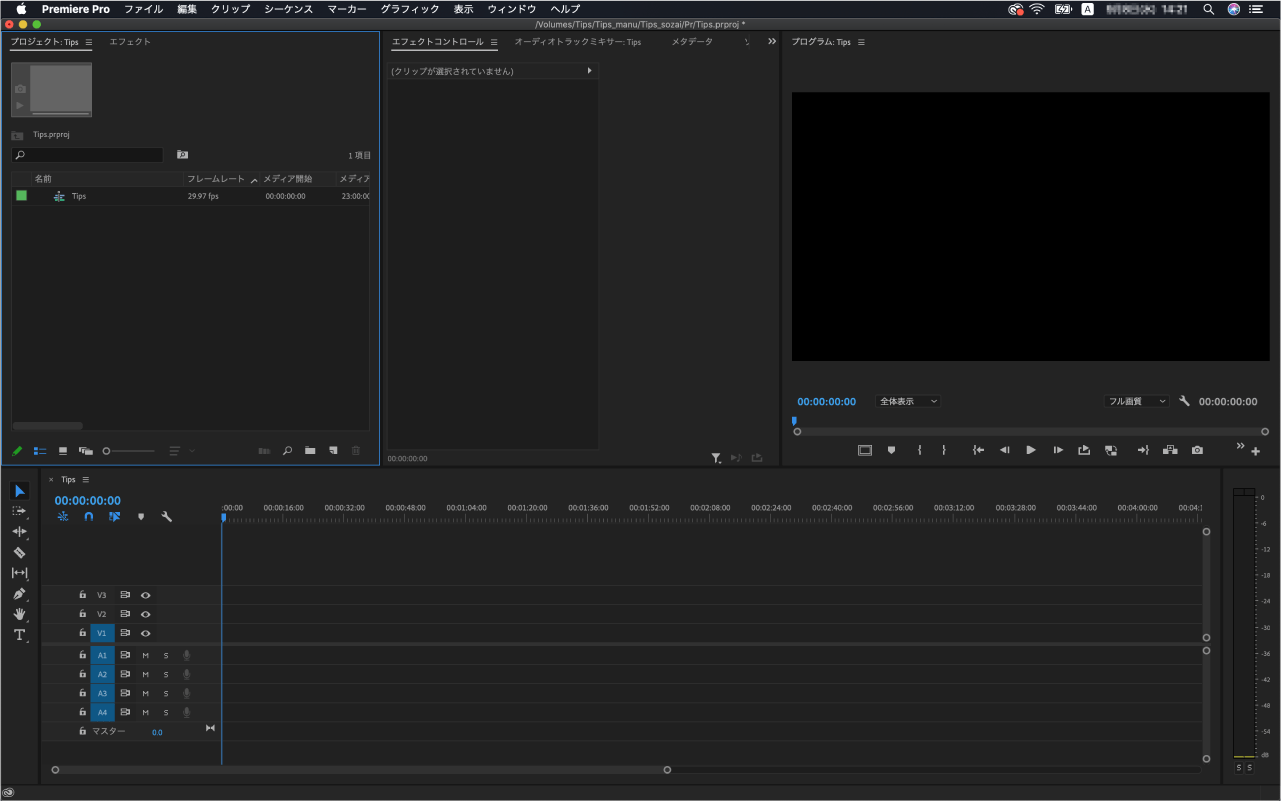The image size is (1281, 801).
Task: Enable voice-over record on track A1
Action: point(186,655)
